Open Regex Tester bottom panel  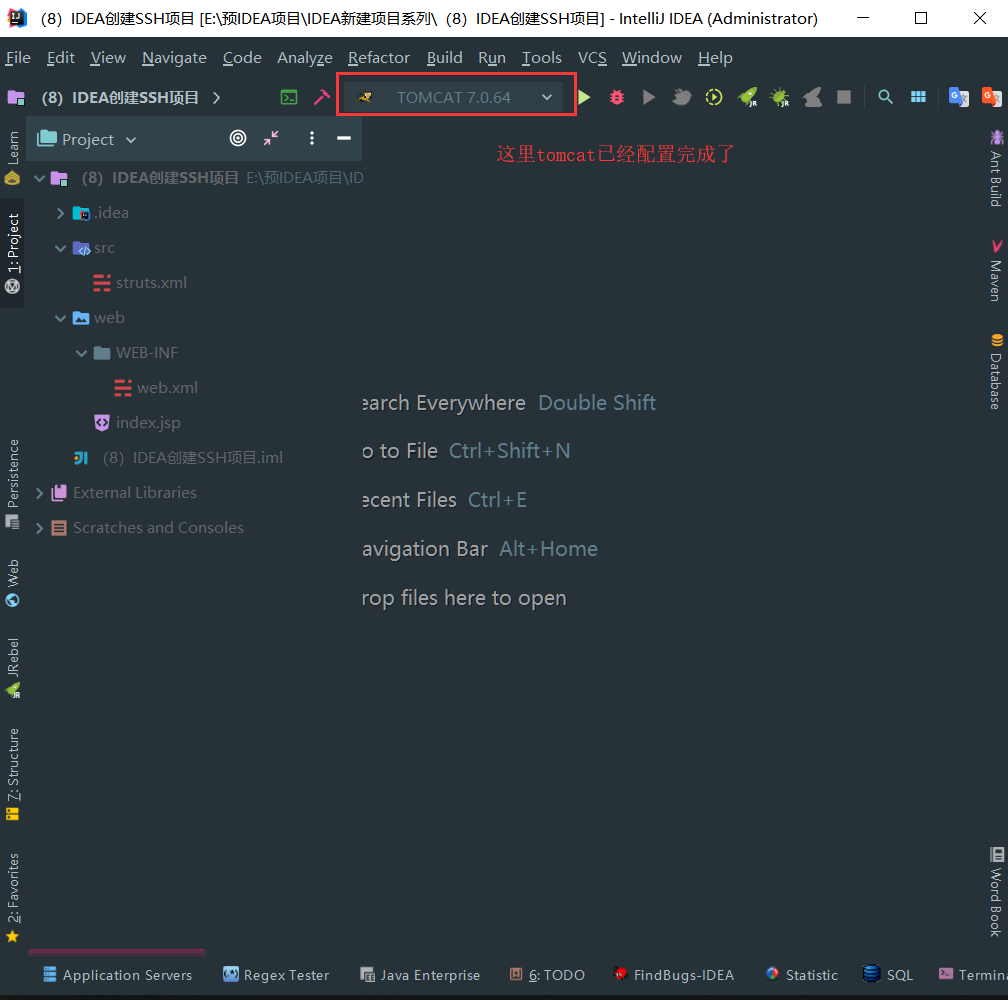click(x=276, y=975)
